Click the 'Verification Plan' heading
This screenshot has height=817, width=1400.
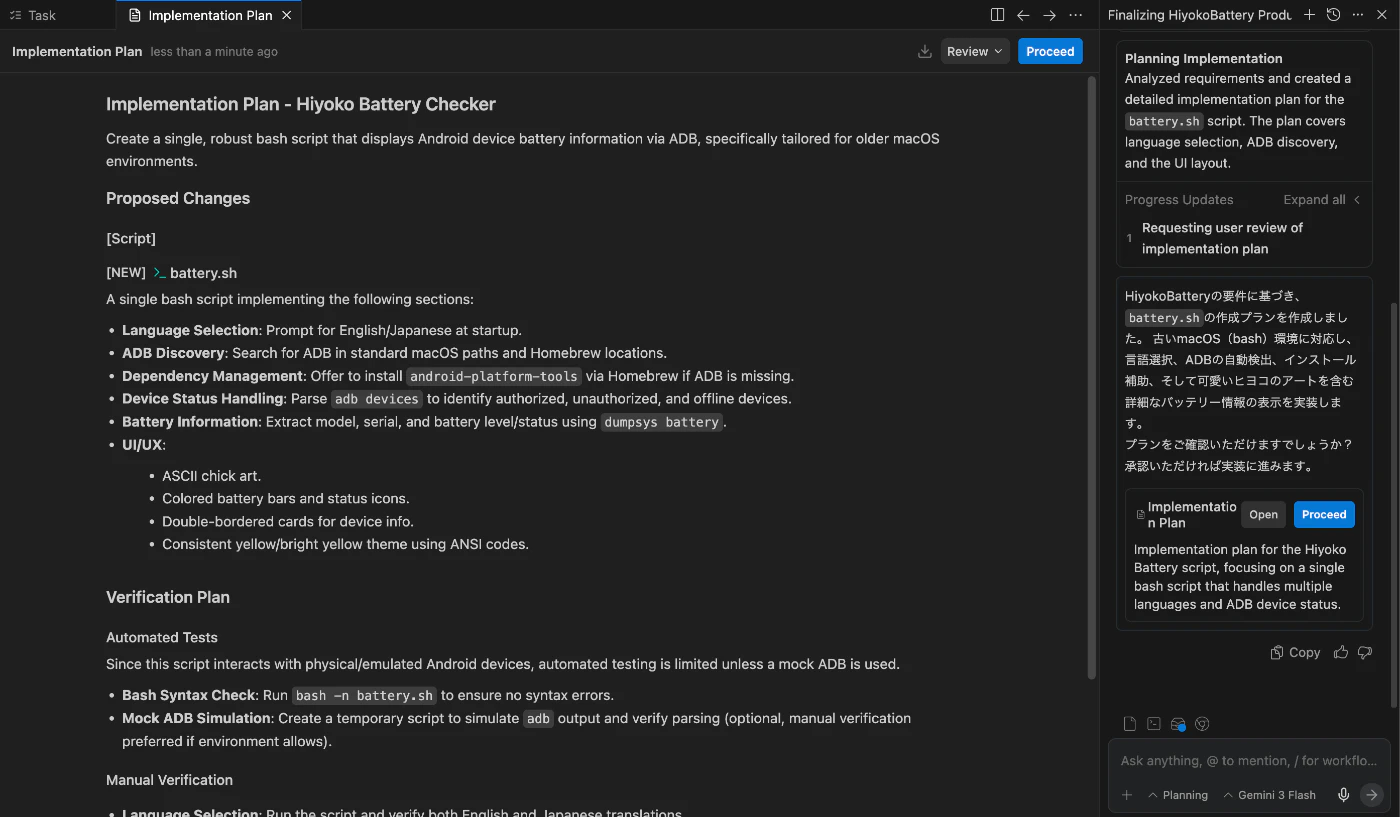[168, 598]
